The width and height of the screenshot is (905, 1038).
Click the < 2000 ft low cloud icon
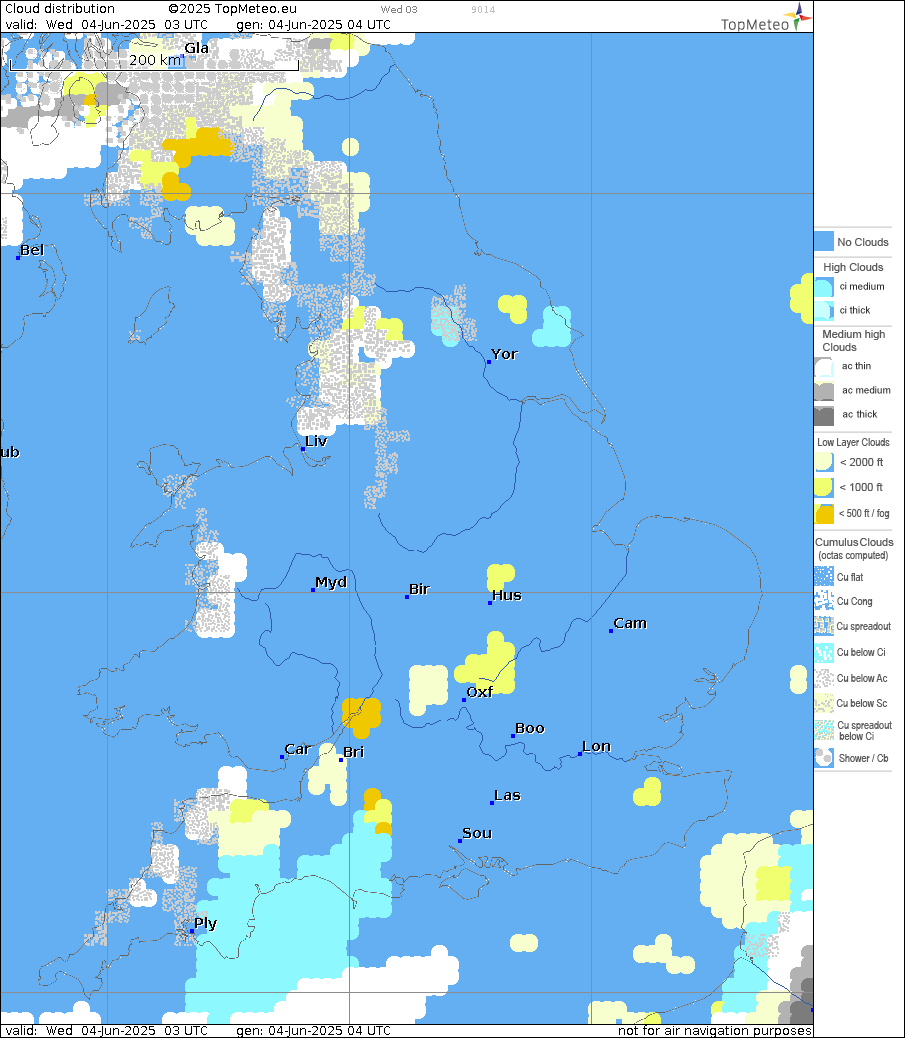pyautogui.click(x=824, y=462)
